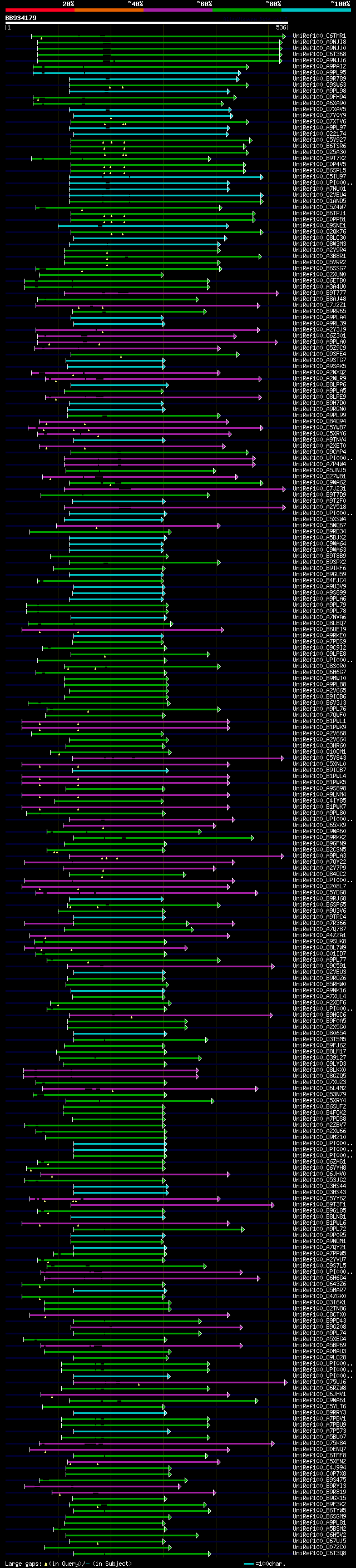Click label UniRef100_B9R819
Screen dimensions: 356x1568
[319, 1492]
